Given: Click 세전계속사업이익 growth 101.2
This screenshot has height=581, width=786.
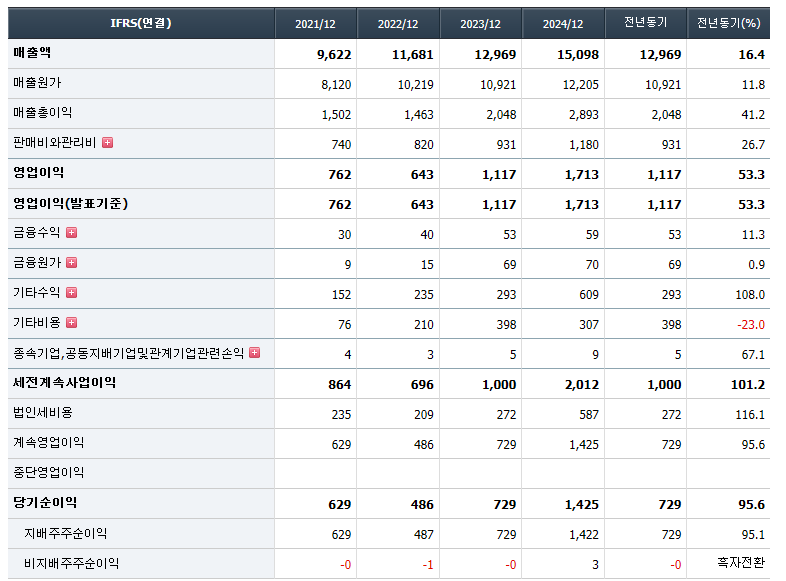Looking at the screenshot, I should (x=748, y=384).
